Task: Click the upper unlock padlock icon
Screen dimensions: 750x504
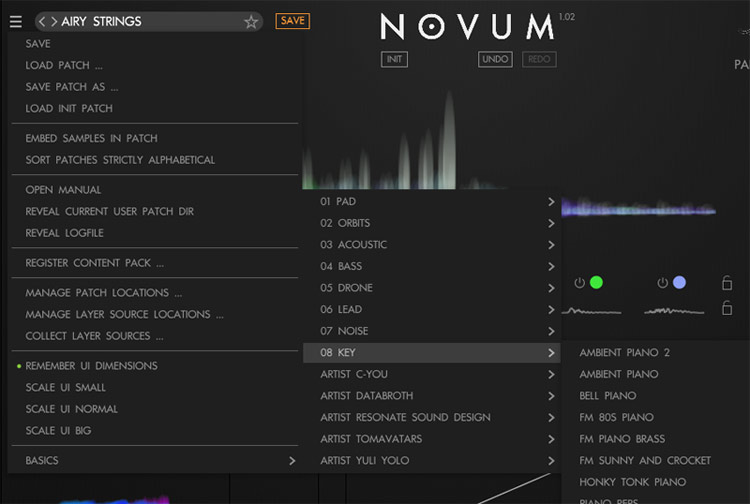Action: [x=727, y=284]
